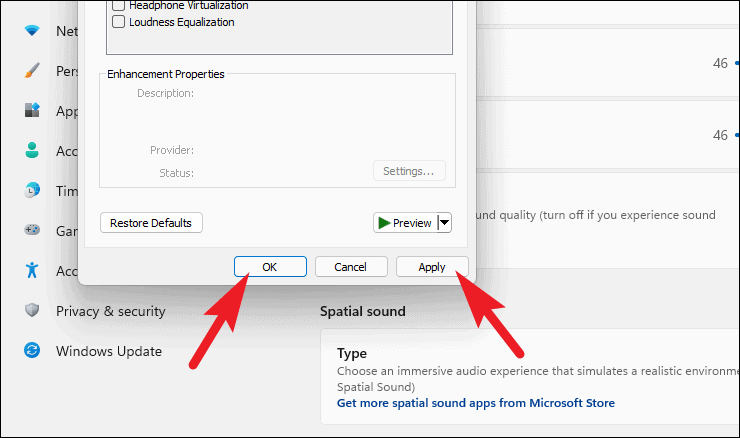Open Privacy & security settings page
This screenshot has width=740, height=438.
click(x=110, y=311)
